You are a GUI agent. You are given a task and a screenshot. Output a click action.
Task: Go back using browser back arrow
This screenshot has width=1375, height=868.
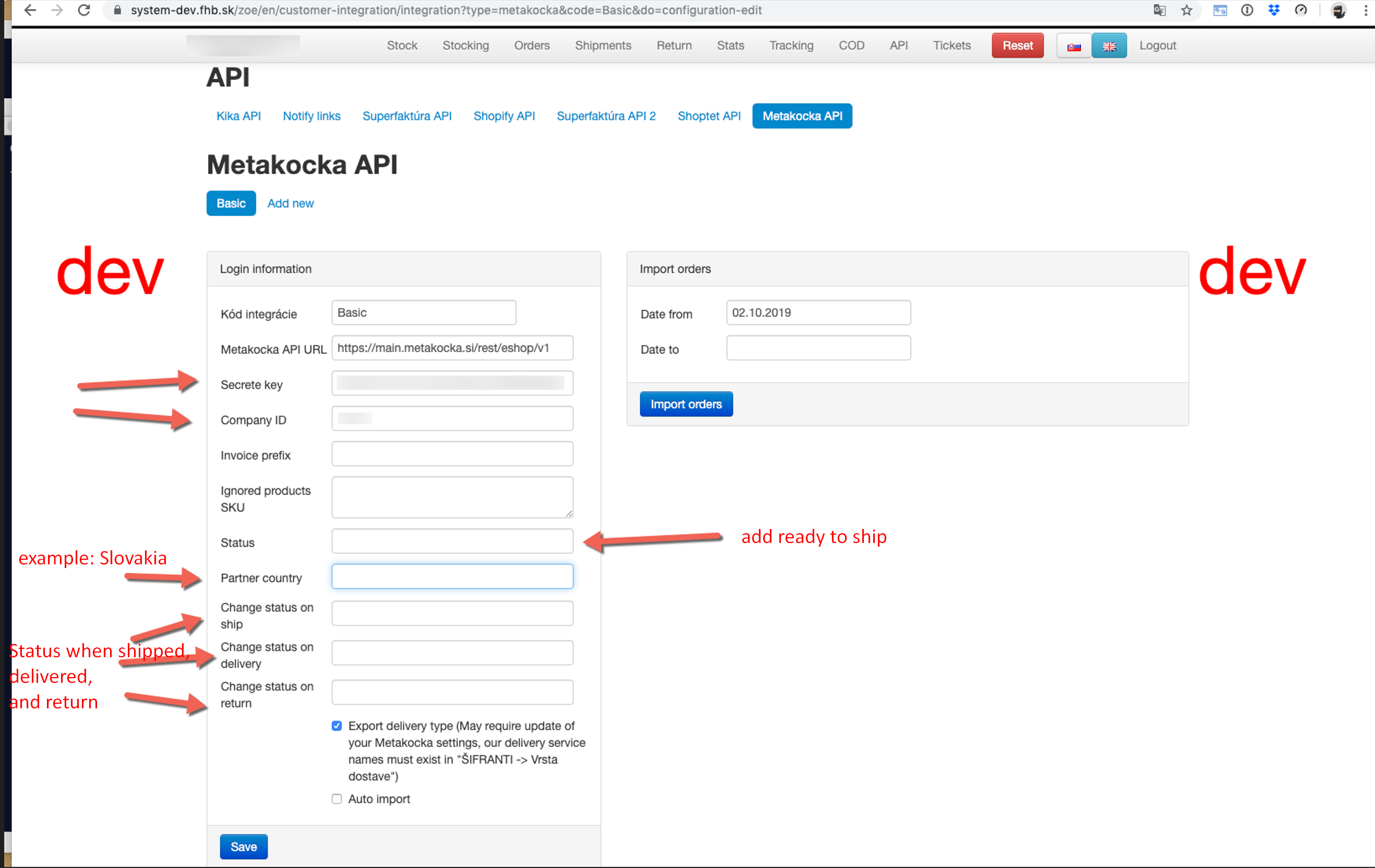point(30,10)
